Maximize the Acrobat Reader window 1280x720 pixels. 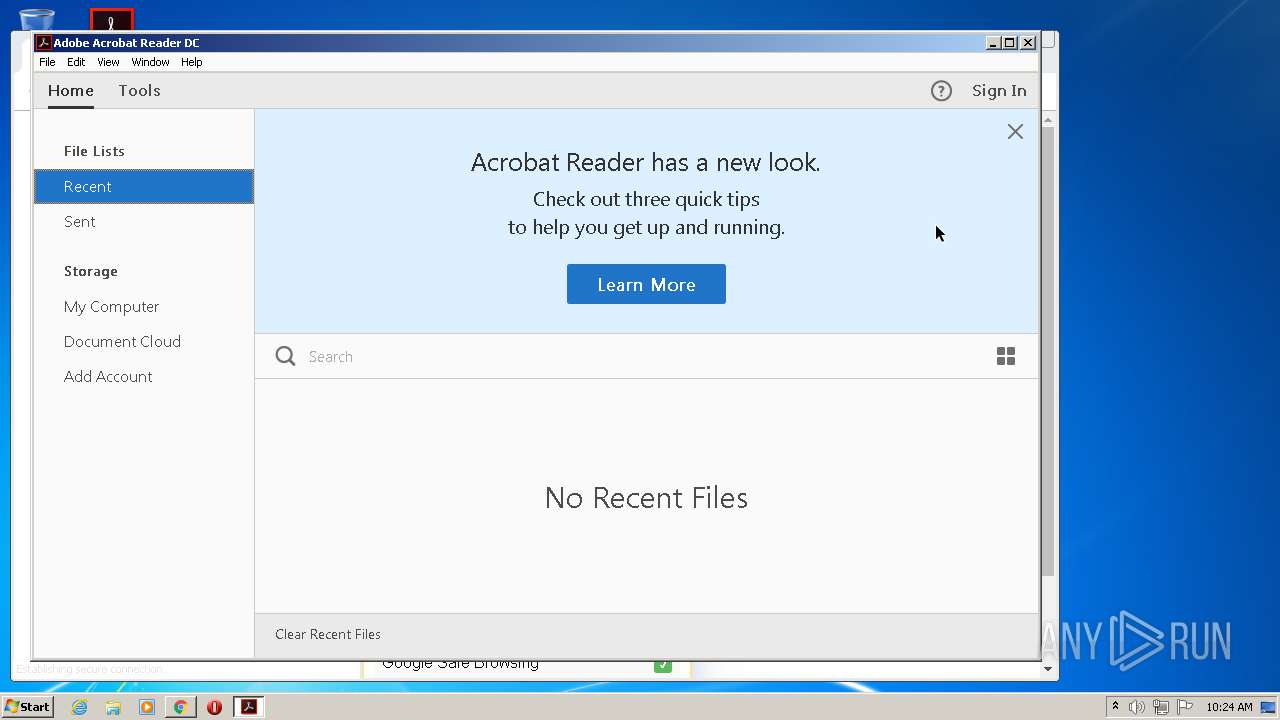point(1010,43)
